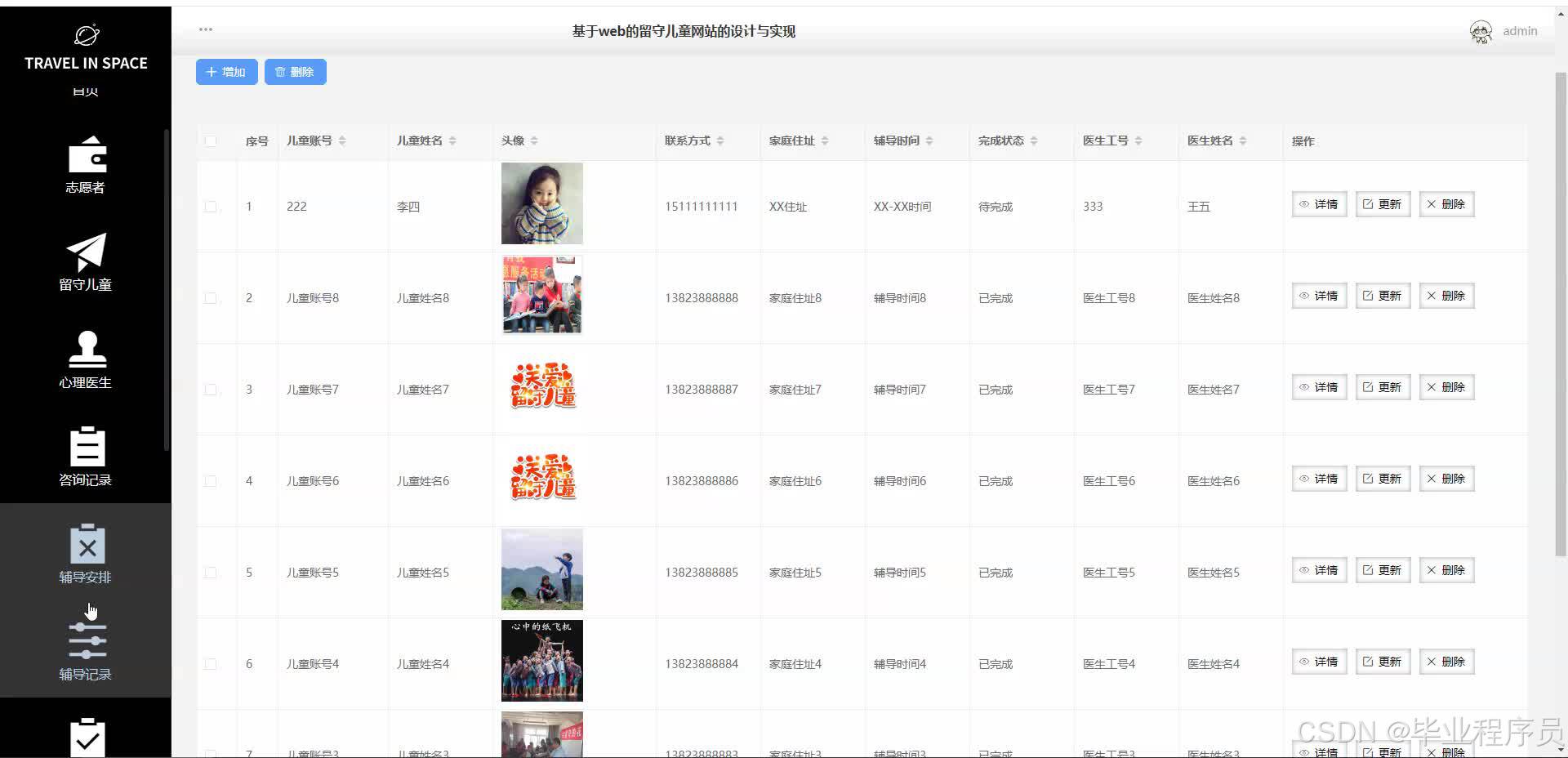Click 删除 for 儿童姓名4 row

tap(1446, 662)
